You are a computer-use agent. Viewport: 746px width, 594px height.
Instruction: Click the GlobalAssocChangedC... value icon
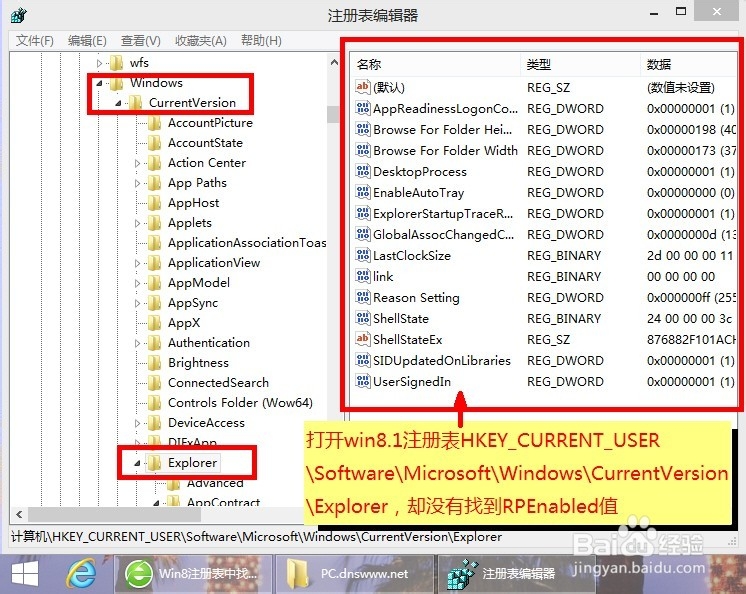(363, 234)
